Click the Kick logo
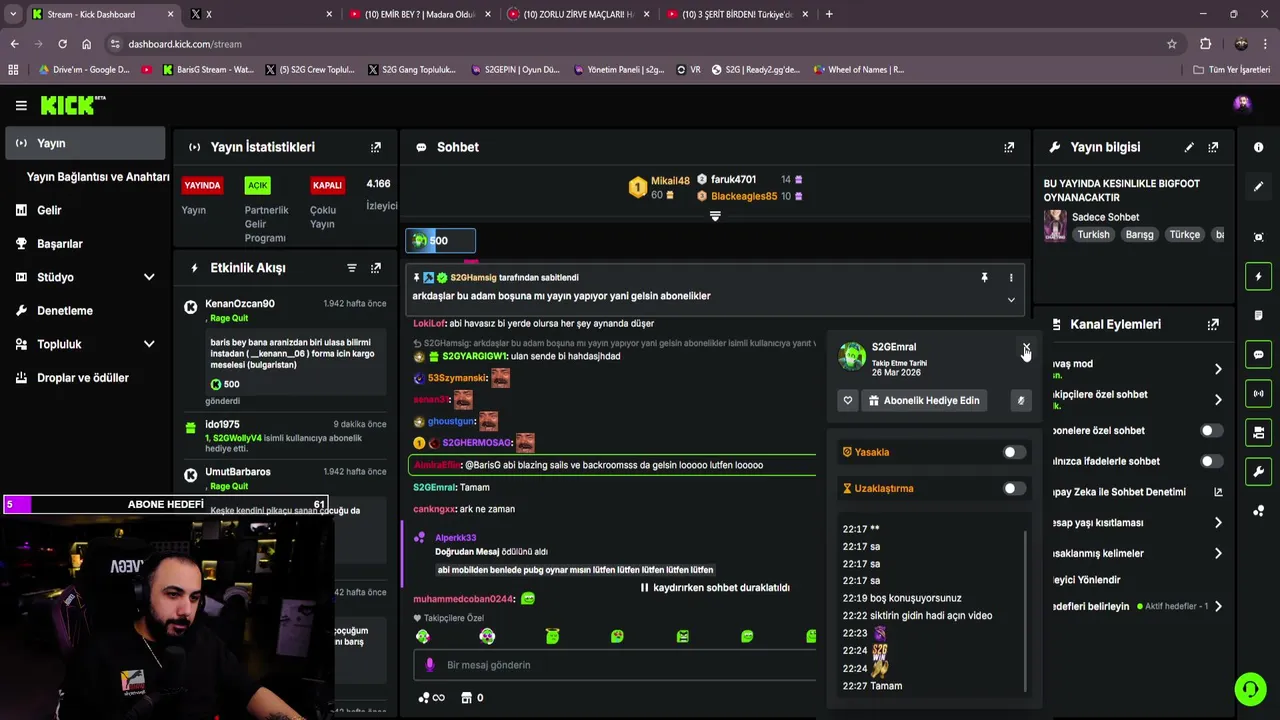The height and width of the screenshot is (720, 1280). point(72,105)
